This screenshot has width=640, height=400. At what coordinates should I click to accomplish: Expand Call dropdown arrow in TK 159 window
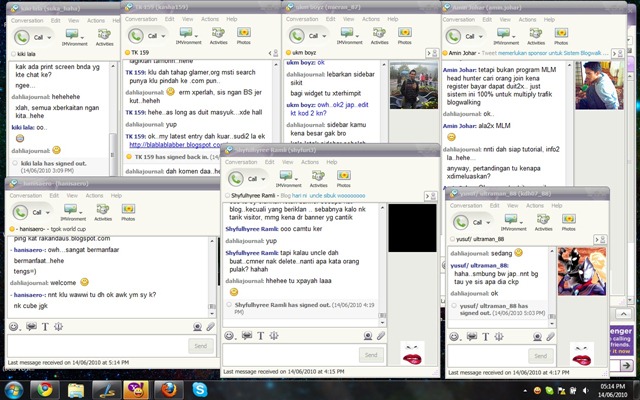[x=163, y=36]
